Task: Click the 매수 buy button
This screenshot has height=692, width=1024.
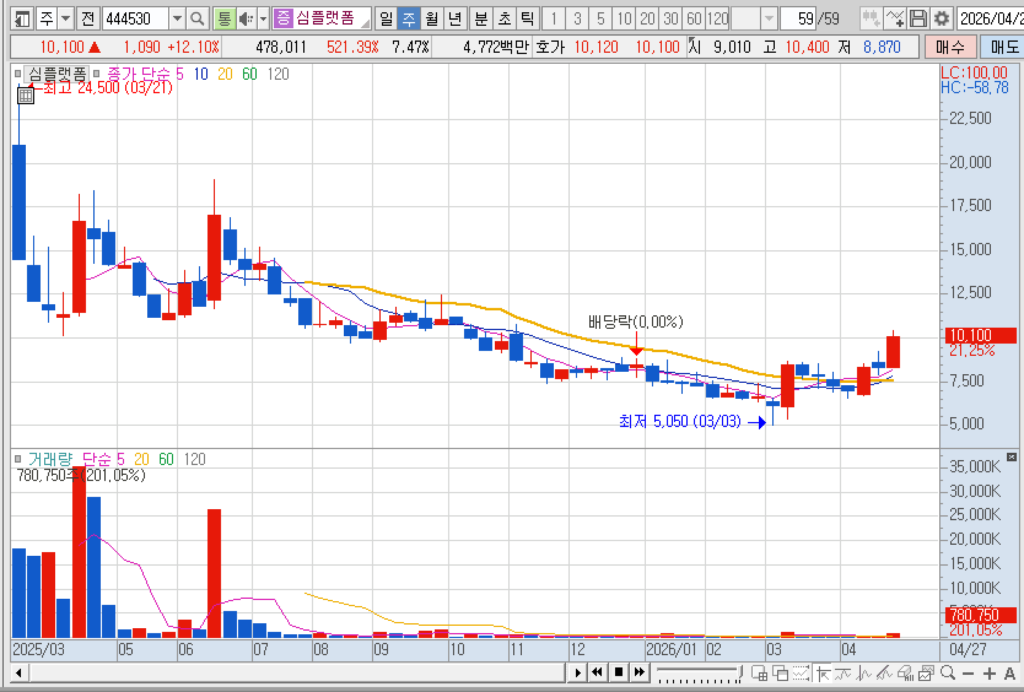Action: [x=950, y=47]
